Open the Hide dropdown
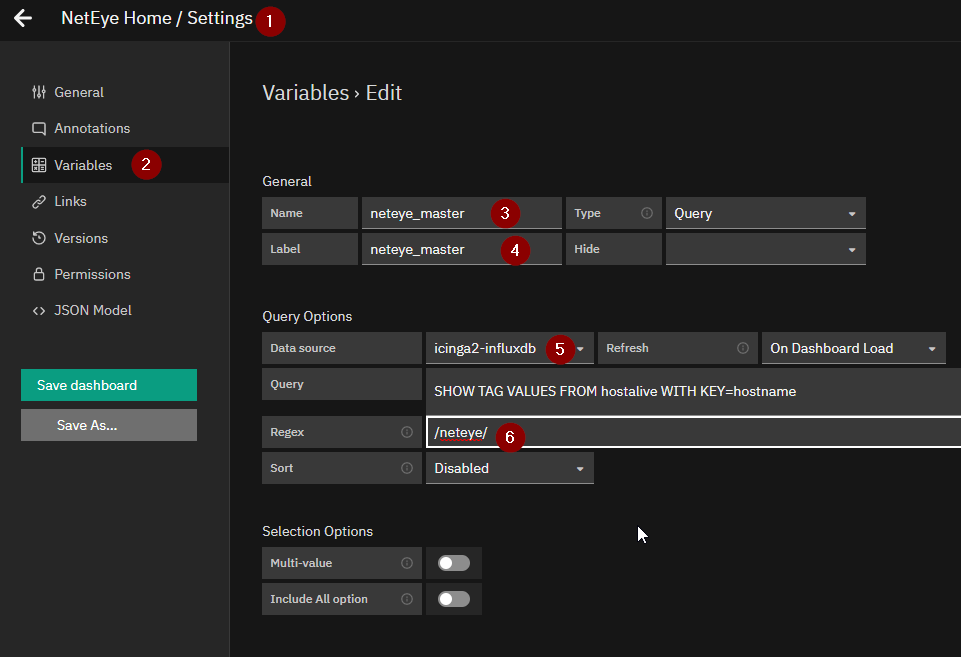The width and height of the screenshot is (961, 657). tap(765, 249)
